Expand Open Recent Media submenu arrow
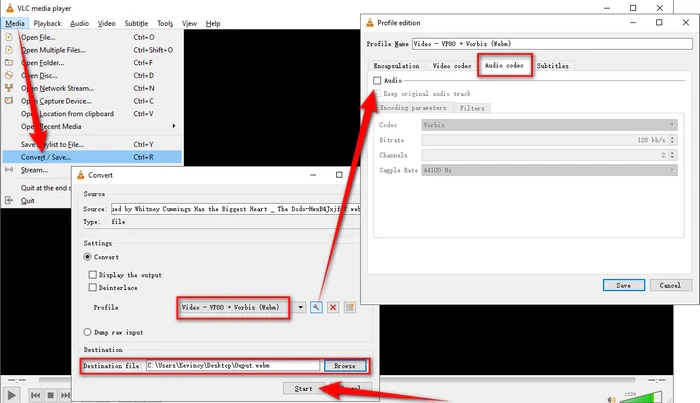 click(174, 126)
